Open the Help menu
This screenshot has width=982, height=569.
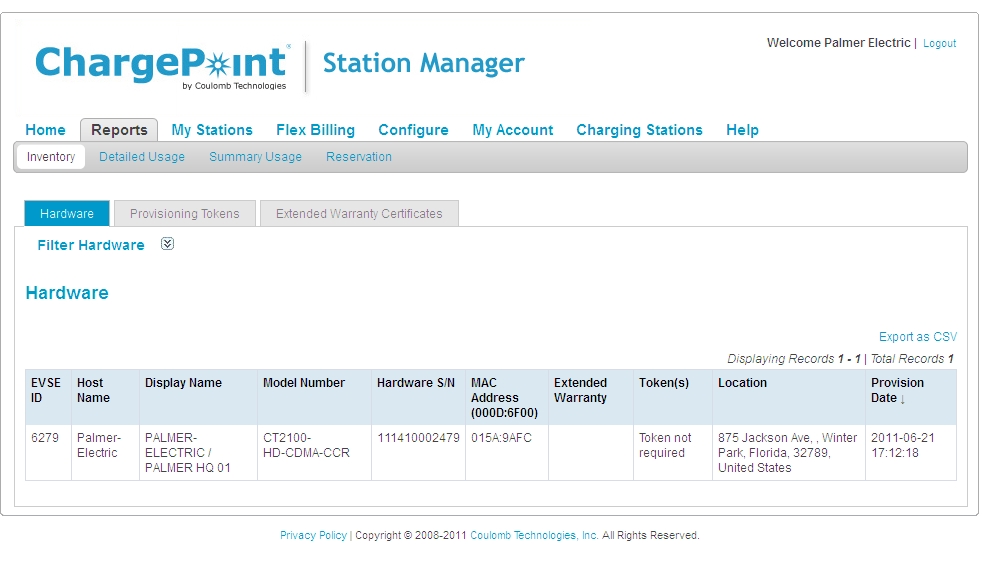click(742, 130)
